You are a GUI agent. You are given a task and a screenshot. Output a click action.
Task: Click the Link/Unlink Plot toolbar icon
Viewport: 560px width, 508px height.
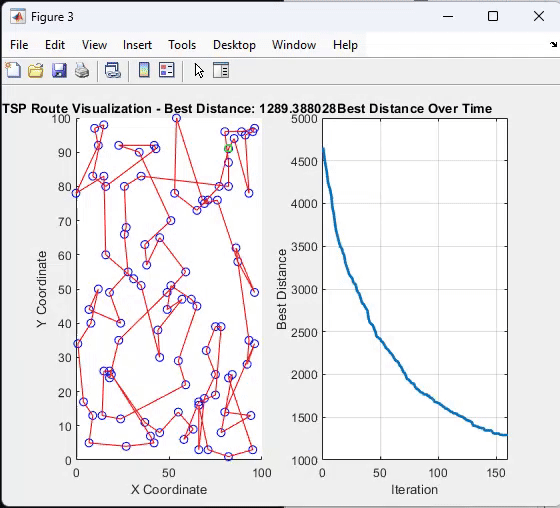click(x=113, y=70)
